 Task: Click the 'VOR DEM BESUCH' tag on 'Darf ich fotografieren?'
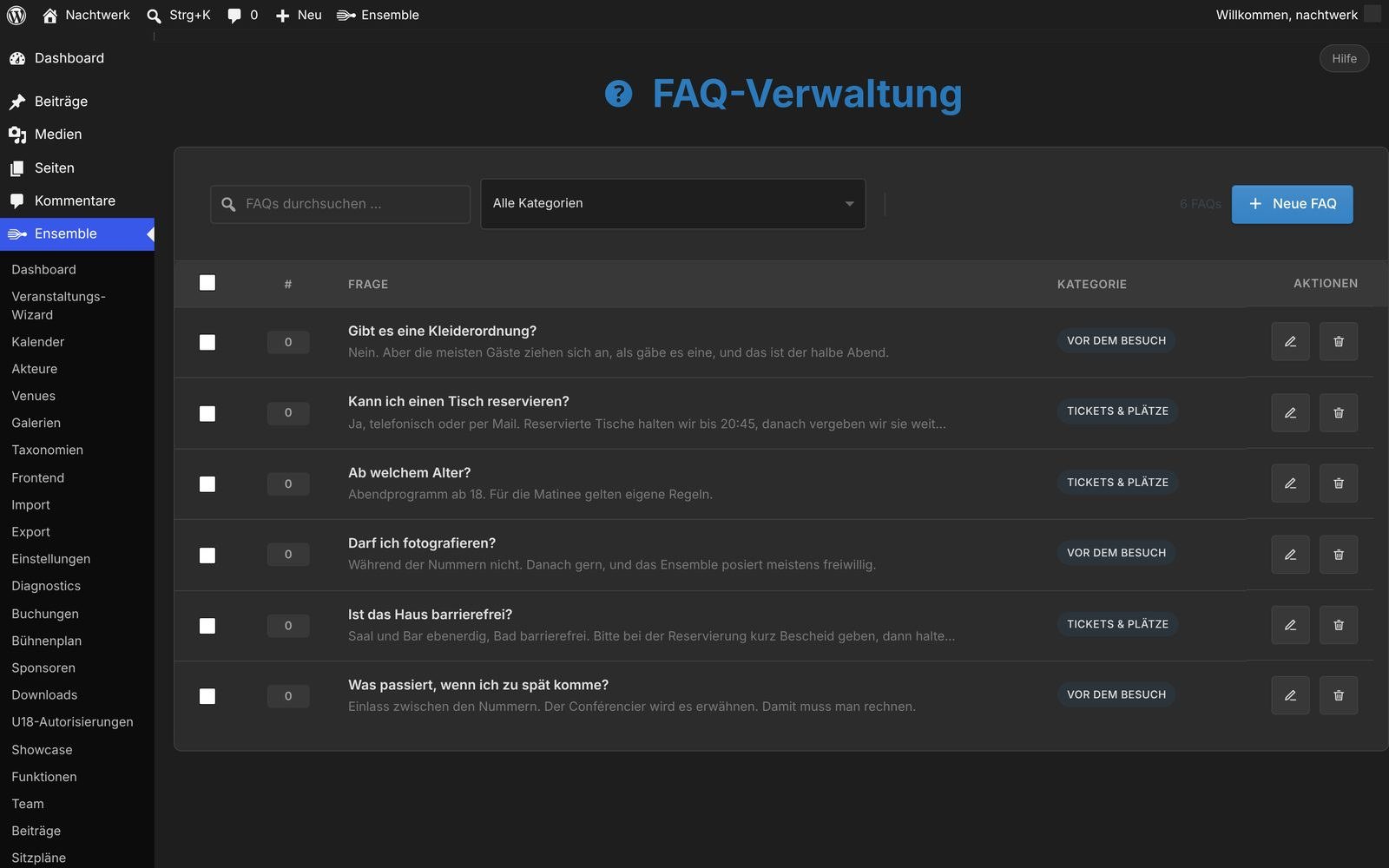coord(1116,553)
